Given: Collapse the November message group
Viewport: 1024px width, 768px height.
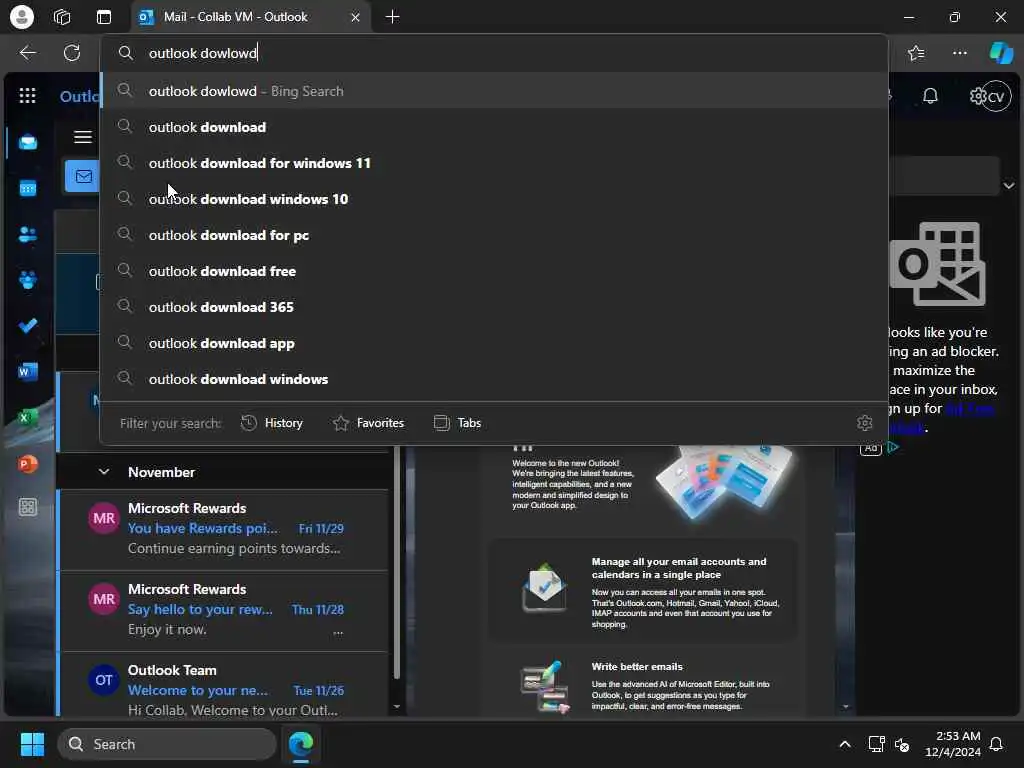Looking at the screenshot, I should 104,472.
